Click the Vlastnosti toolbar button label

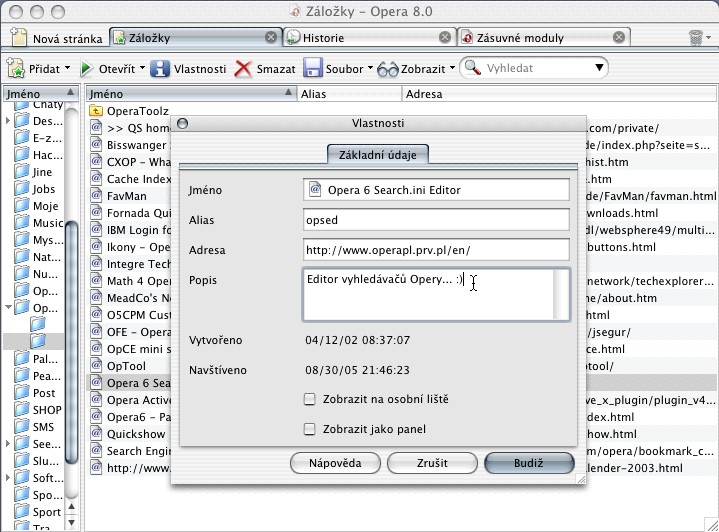point(200,69)
